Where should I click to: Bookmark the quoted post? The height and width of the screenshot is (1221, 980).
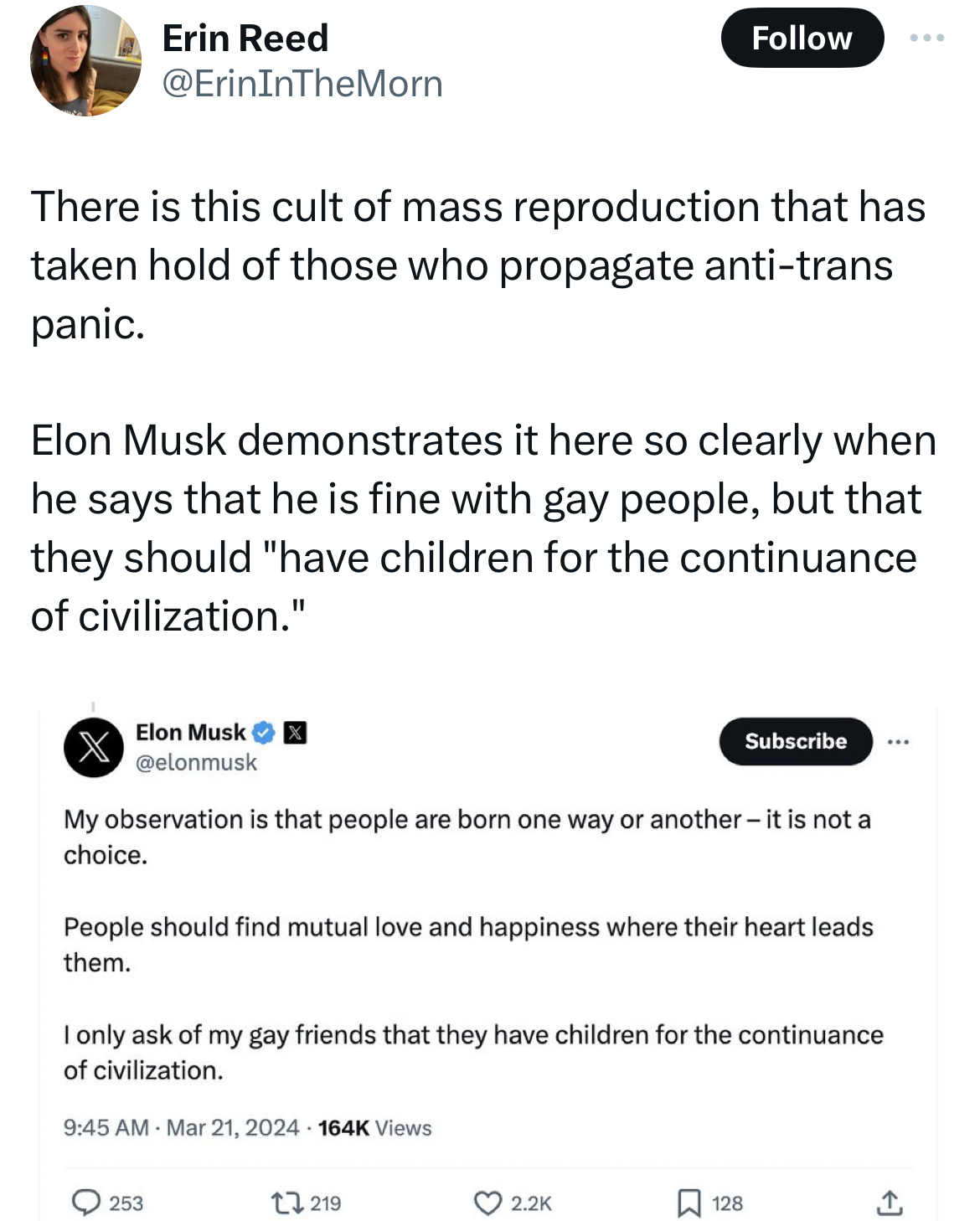coord(689,1203)
